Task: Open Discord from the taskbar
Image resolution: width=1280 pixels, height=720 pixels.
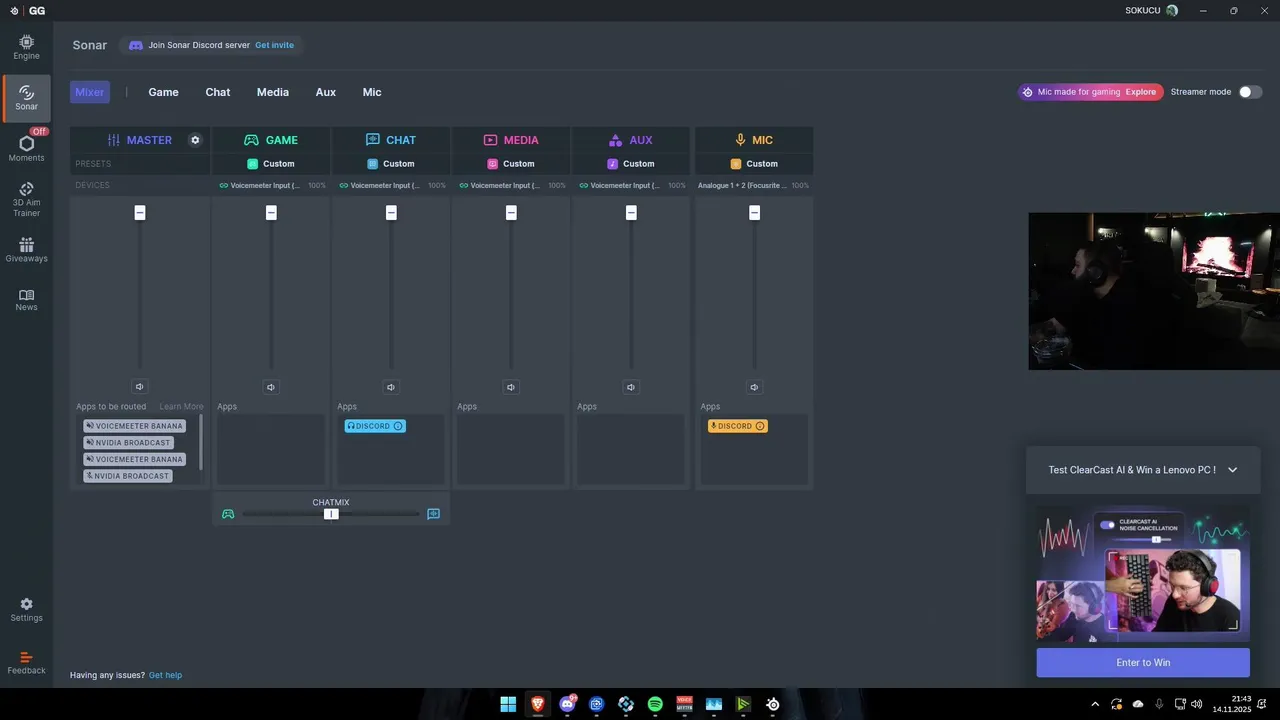Action: tap(568, 704)
